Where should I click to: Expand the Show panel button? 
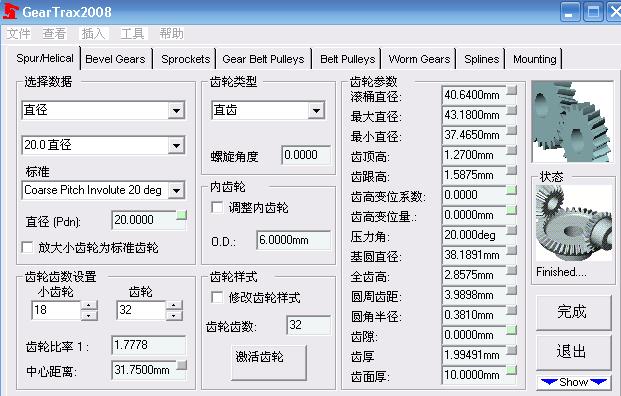(574, 382)
